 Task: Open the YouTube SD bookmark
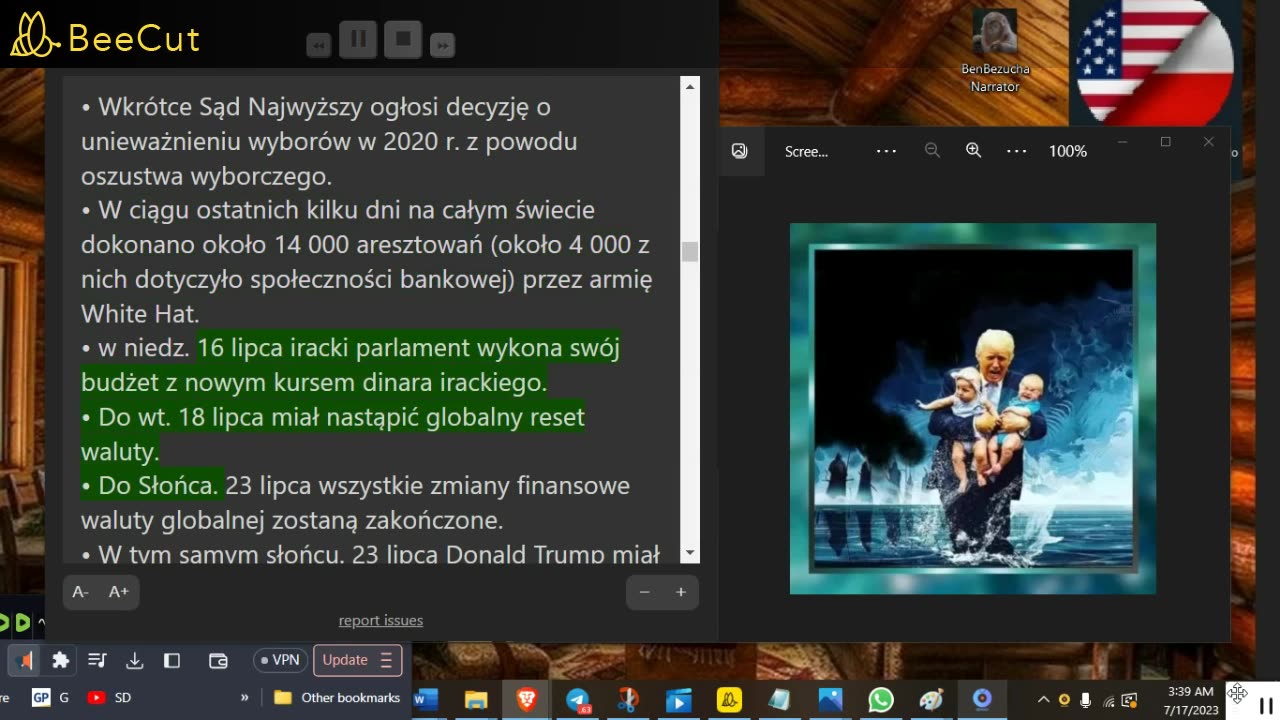pos(109,698)
